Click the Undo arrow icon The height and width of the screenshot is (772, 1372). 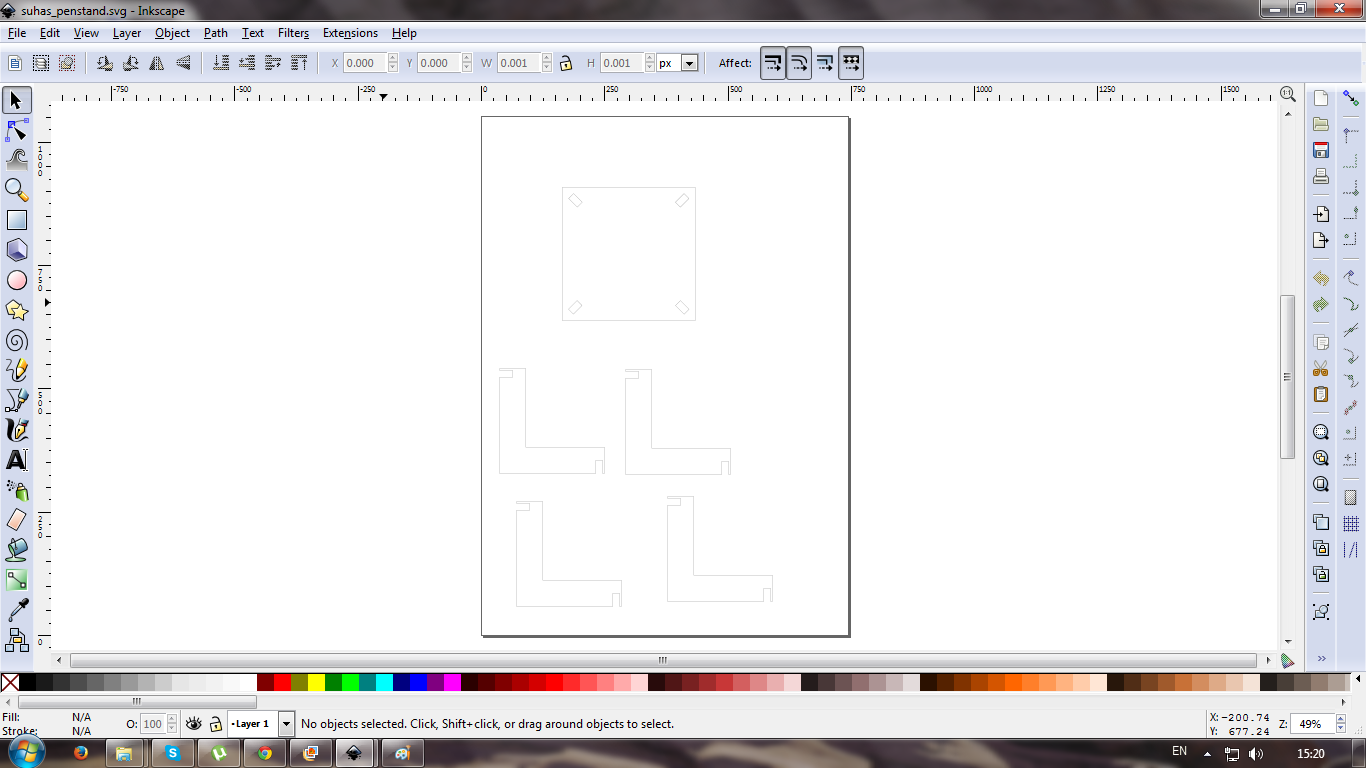pyautogui.click(x=1321, y=278)
